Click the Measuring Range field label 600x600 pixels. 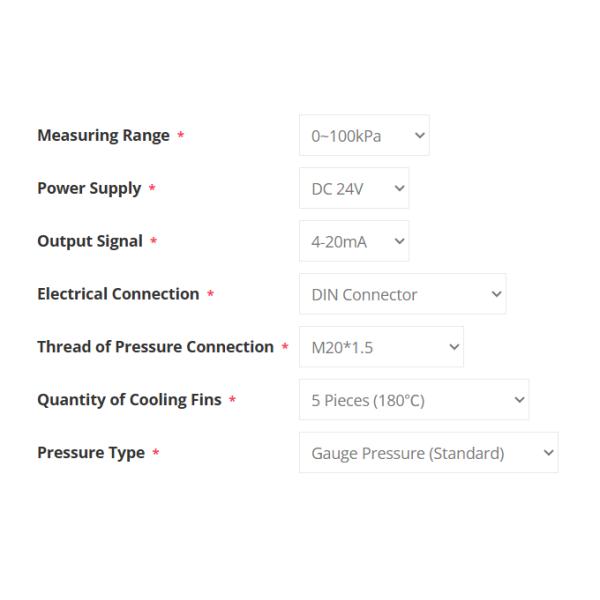click(103, 136)
